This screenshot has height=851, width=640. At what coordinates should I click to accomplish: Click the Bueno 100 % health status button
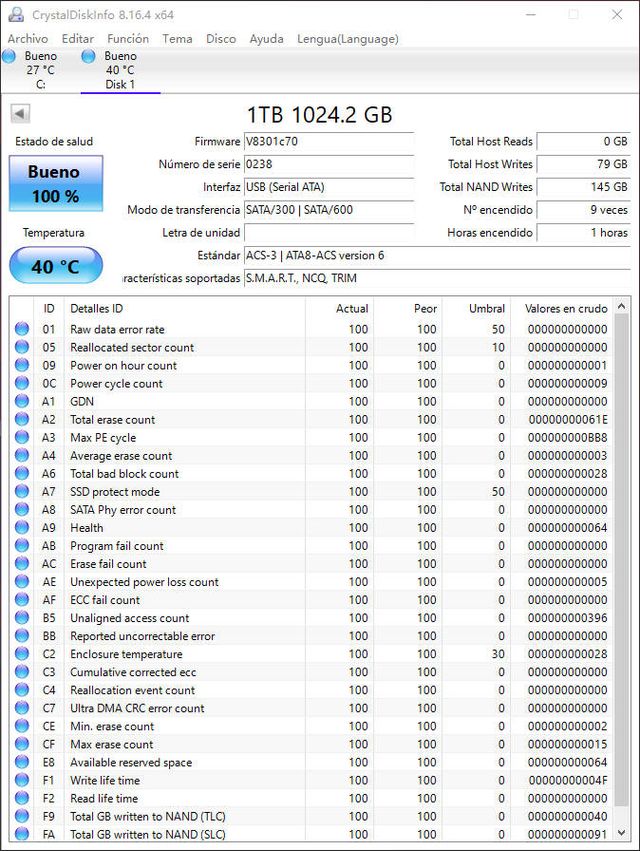pyautogui.click(x=54, y=183)
